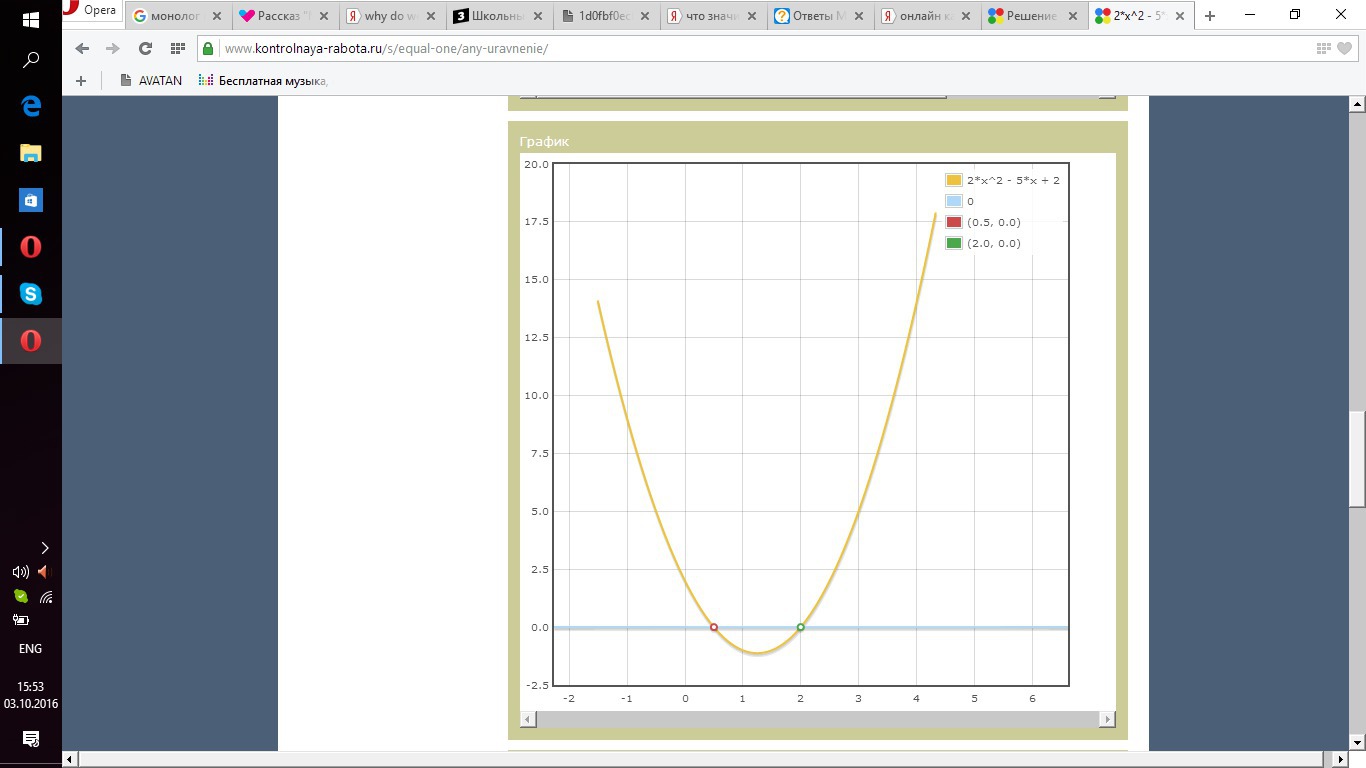Reload the page with the refresh icon
The height and width of the screenshot is (768, 1366).
tap(145, 49)
